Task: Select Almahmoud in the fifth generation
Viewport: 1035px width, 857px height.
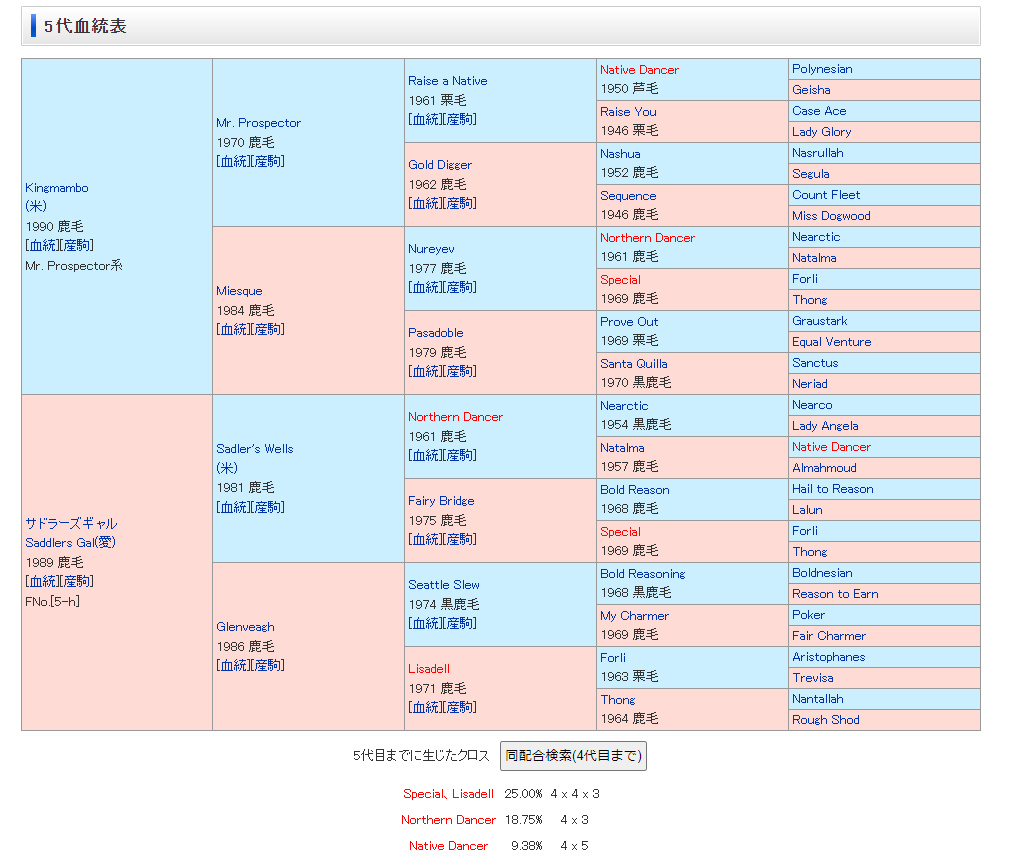Action: (x=824, y=468)
